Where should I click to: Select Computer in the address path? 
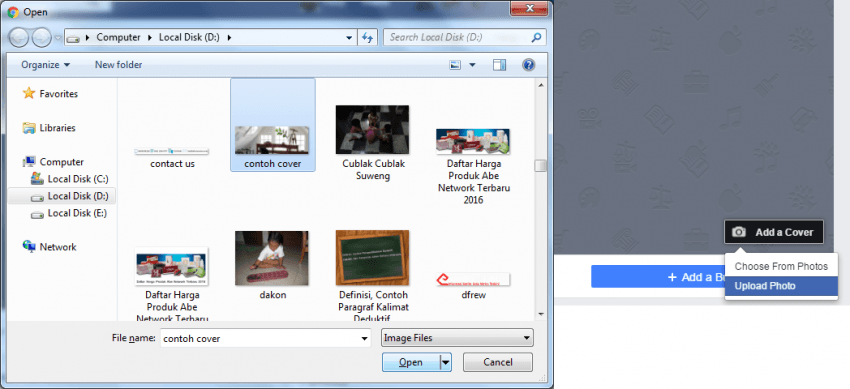(118, 37)
